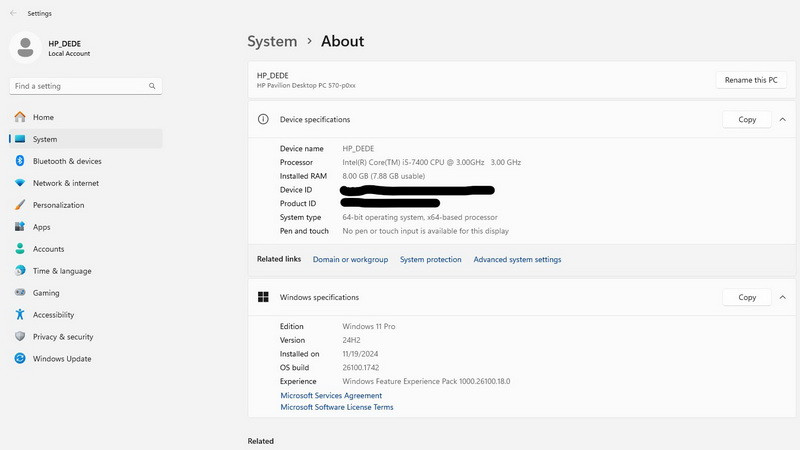The height and width of the screenshot is (450, 800).
Task: Open Domain or workgroup link
Action: [350, 259]
